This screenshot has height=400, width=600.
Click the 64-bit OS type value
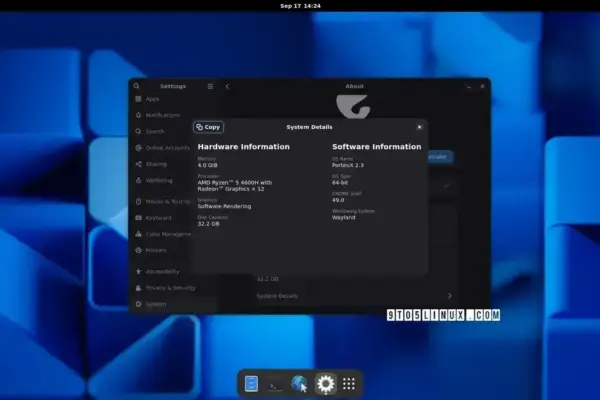(x=340, y=183)
